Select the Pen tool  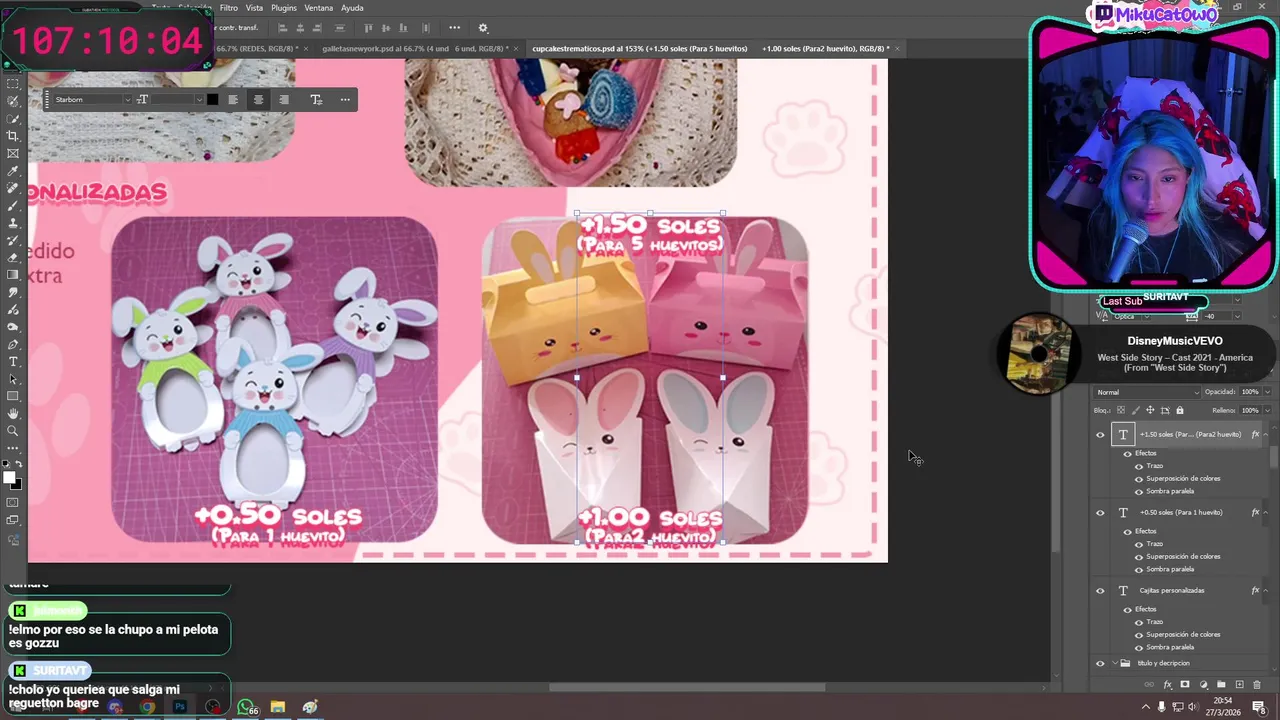tap(13, 344)
